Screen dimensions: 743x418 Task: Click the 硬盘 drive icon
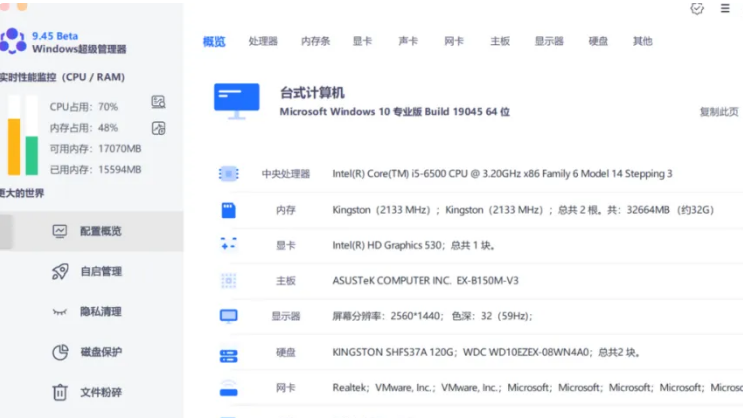click(x=228, y=354)
